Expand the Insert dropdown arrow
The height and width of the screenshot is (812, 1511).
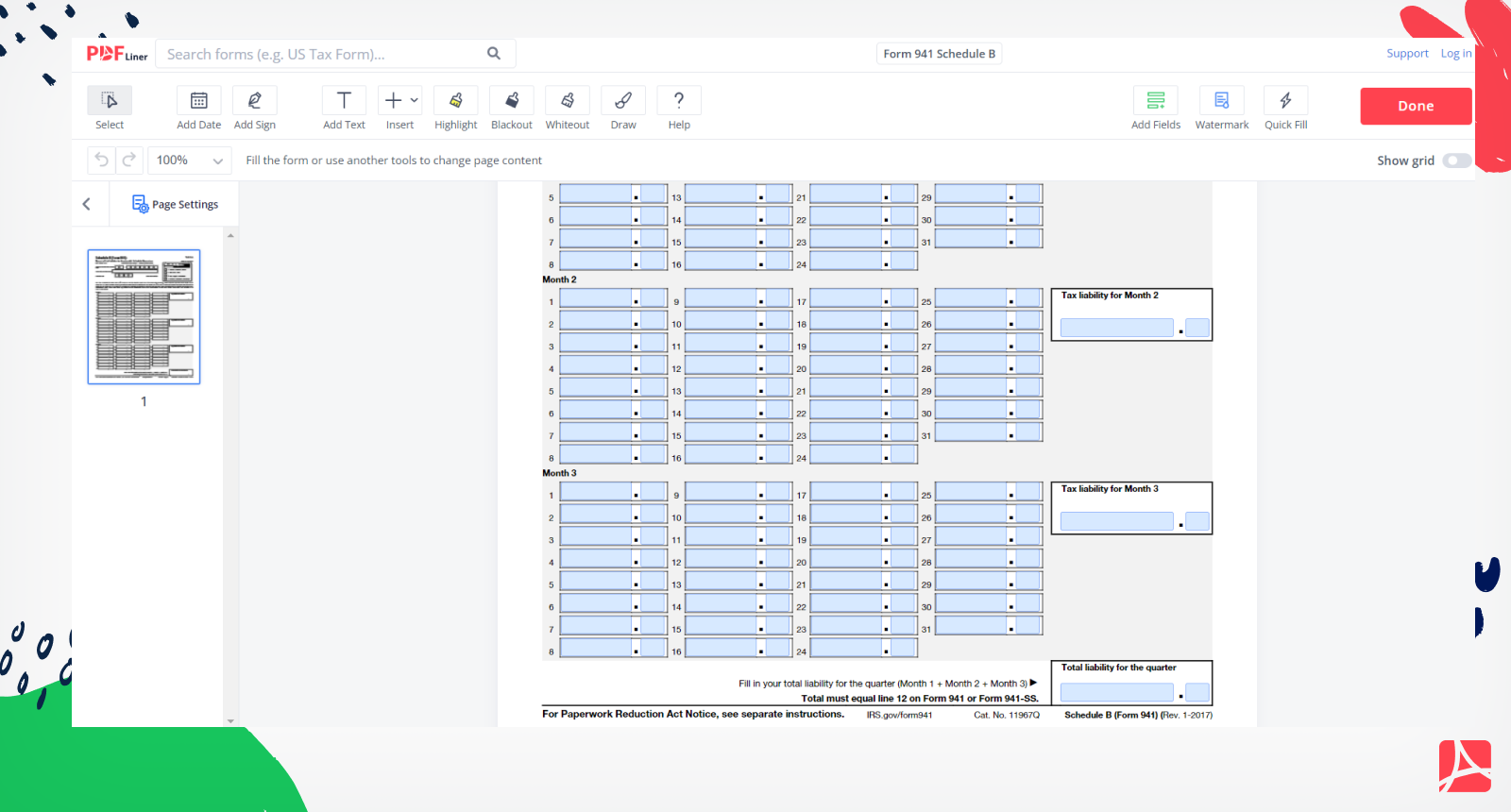pos(415,100)
